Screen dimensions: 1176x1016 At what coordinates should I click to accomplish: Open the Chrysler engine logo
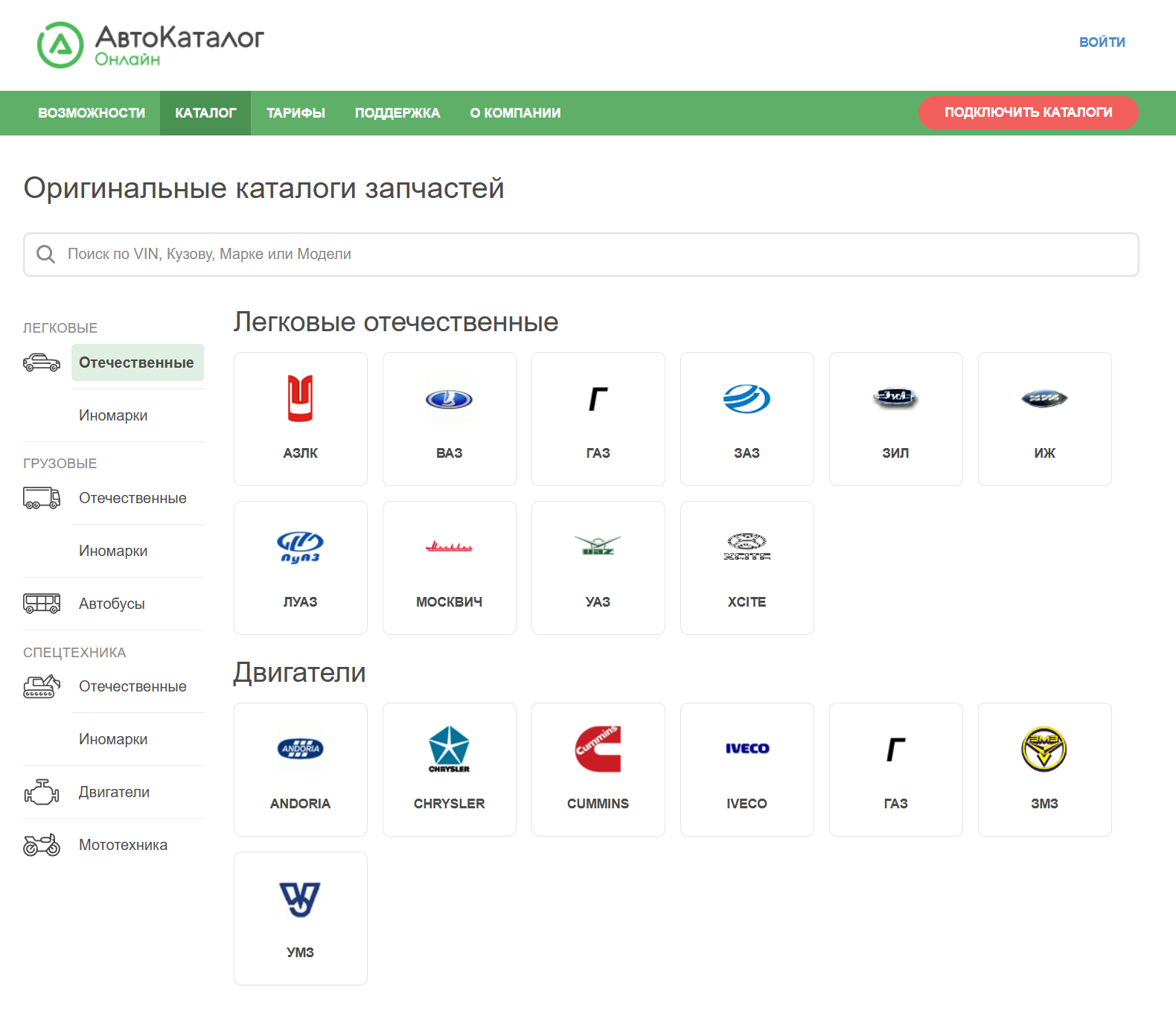(x=450, y=749)
